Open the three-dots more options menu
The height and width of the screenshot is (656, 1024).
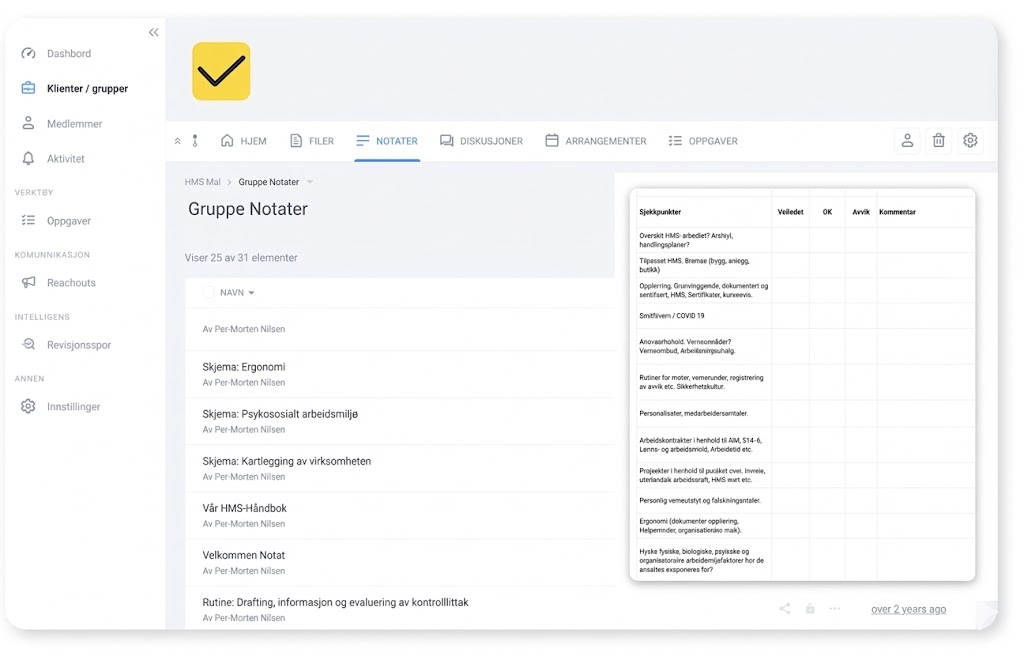point(835,609)
